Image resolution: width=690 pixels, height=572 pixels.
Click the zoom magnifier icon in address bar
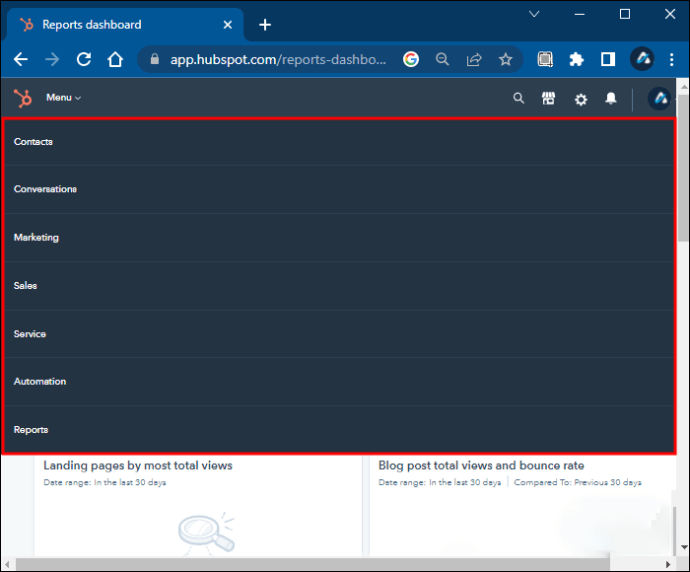click(x=442, y=59)
